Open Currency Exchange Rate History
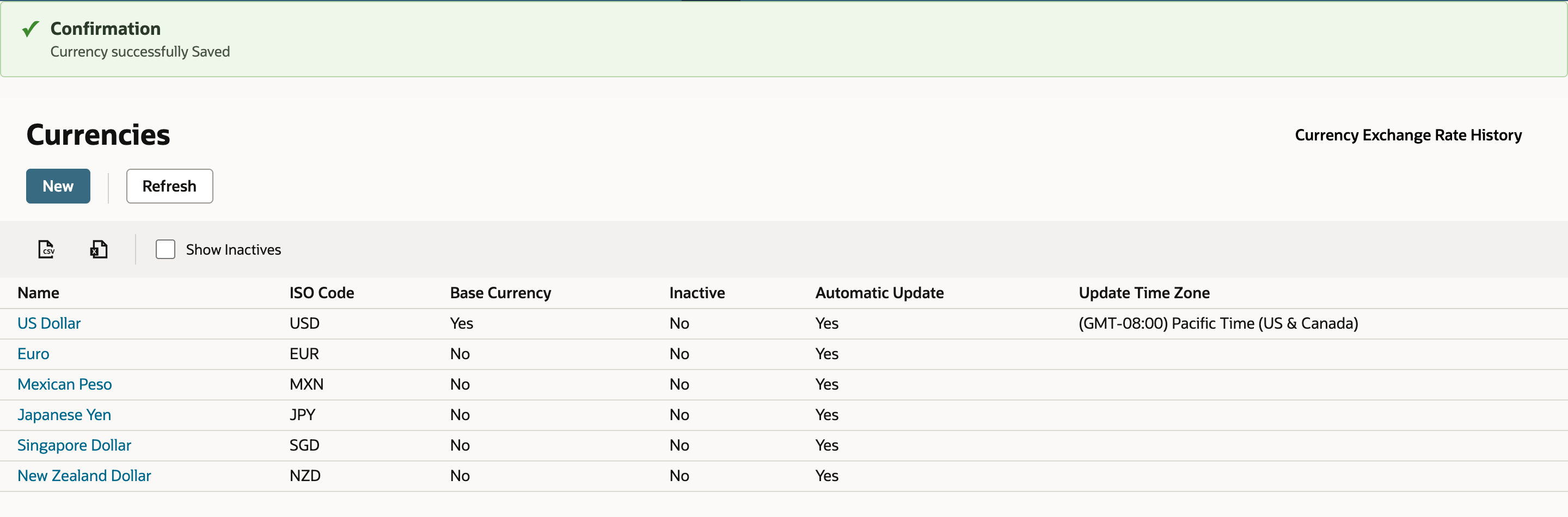This screenshot has width=1568, height=517. click(x=1408, y=135)
